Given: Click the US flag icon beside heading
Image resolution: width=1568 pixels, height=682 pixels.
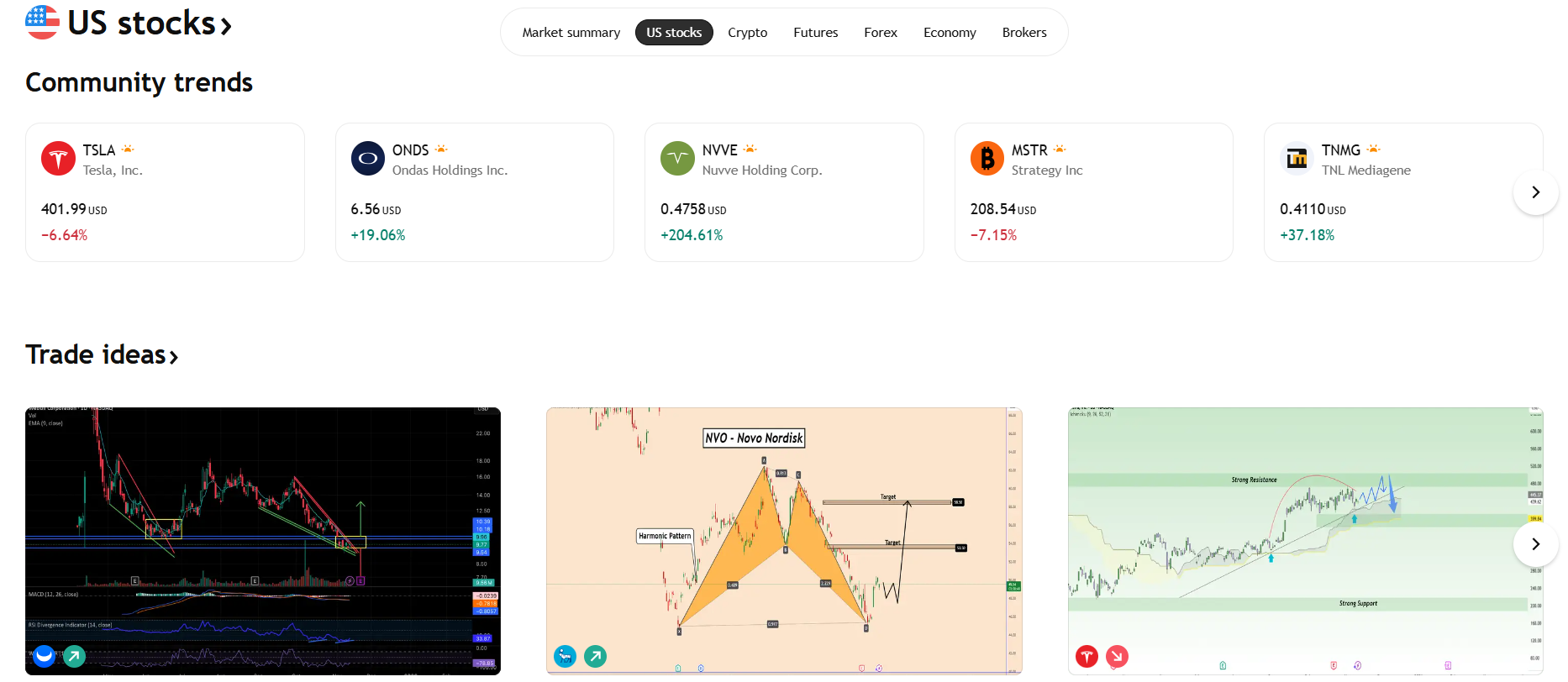Looking at the screenshot, I should pos(42,23).
